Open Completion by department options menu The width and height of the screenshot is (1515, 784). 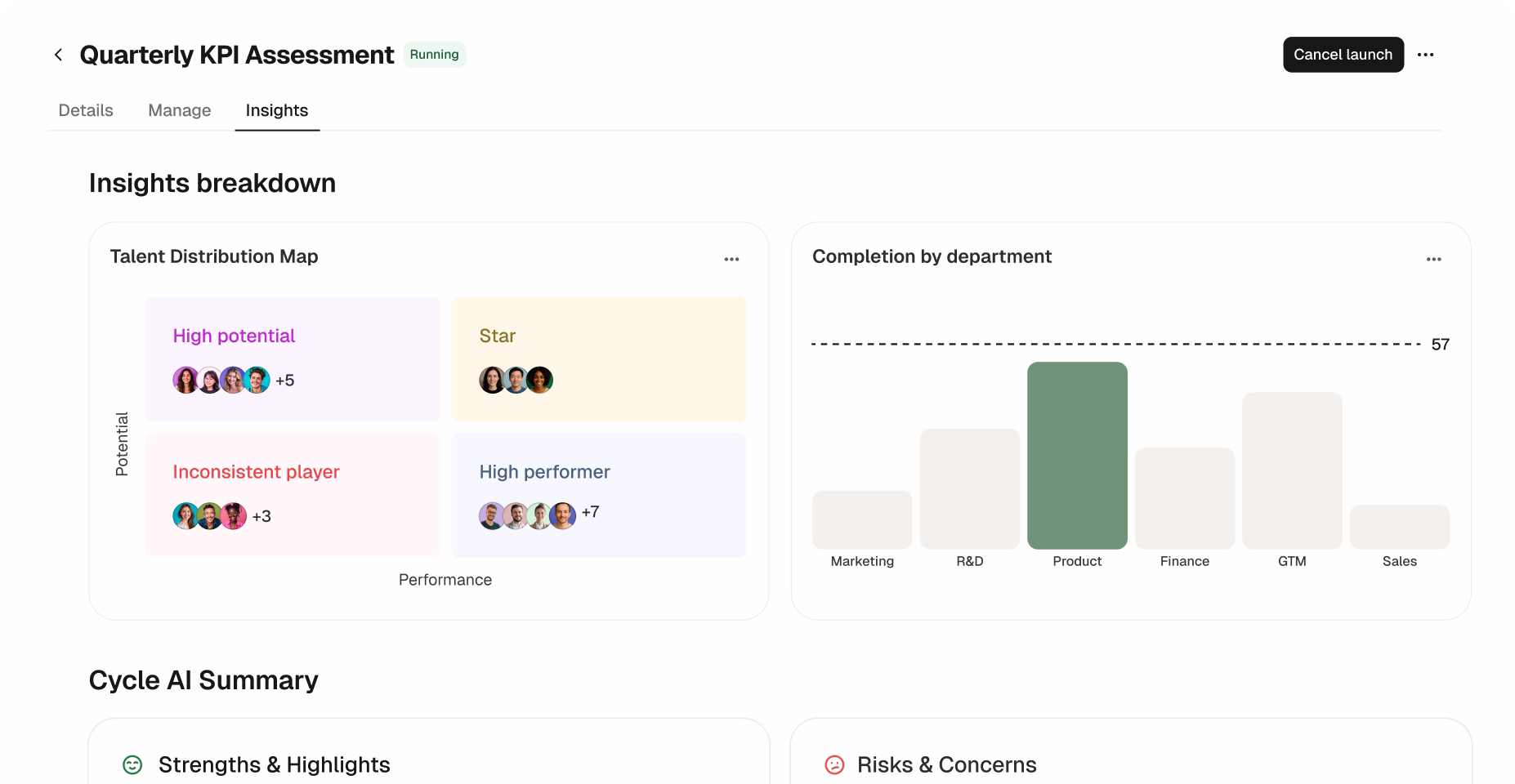click(x=1434, y=259)
